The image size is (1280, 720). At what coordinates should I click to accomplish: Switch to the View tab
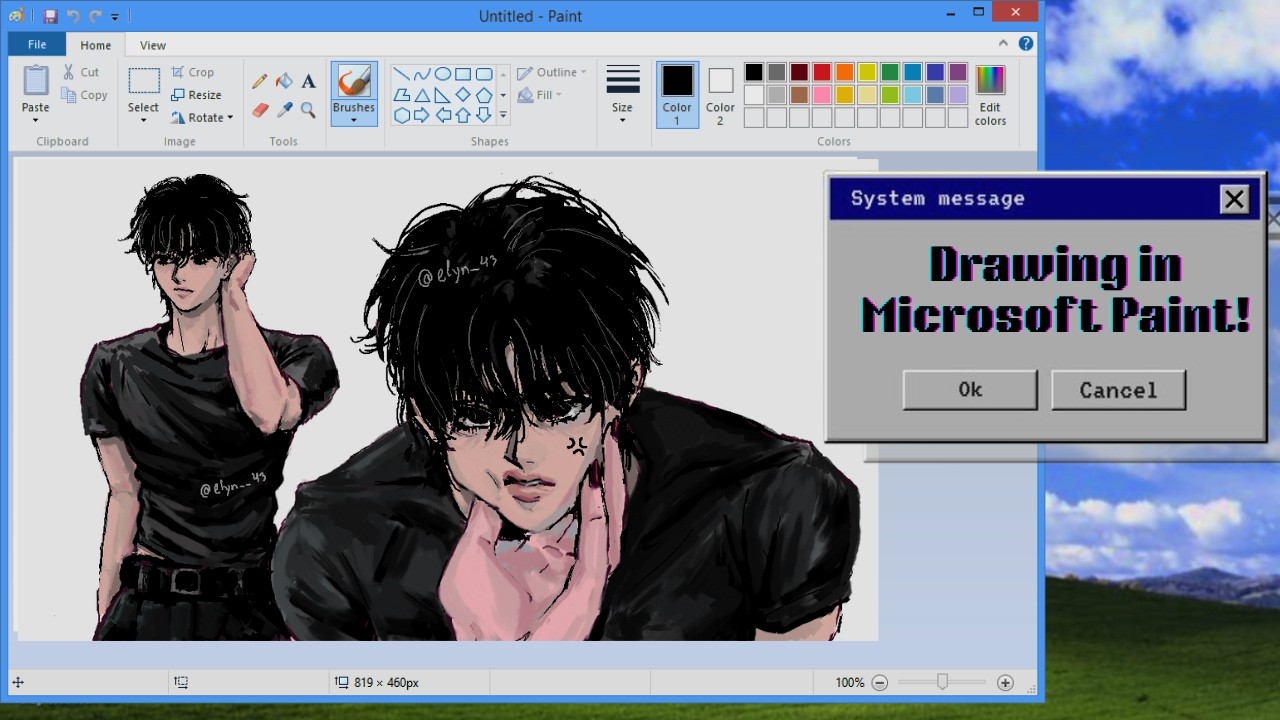click(x=153, y=45)
